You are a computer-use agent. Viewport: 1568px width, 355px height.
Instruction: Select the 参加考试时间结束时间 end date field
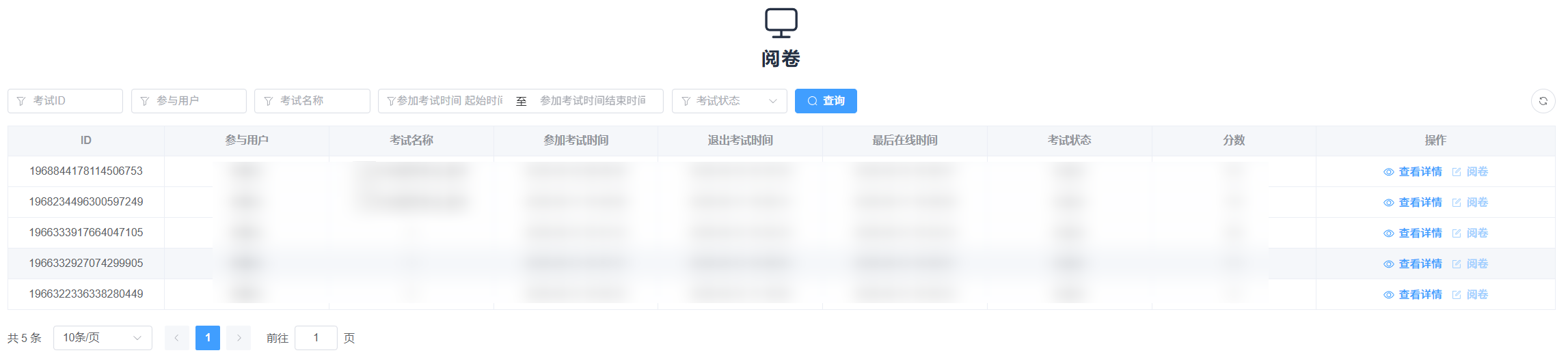tap(593, 101)
